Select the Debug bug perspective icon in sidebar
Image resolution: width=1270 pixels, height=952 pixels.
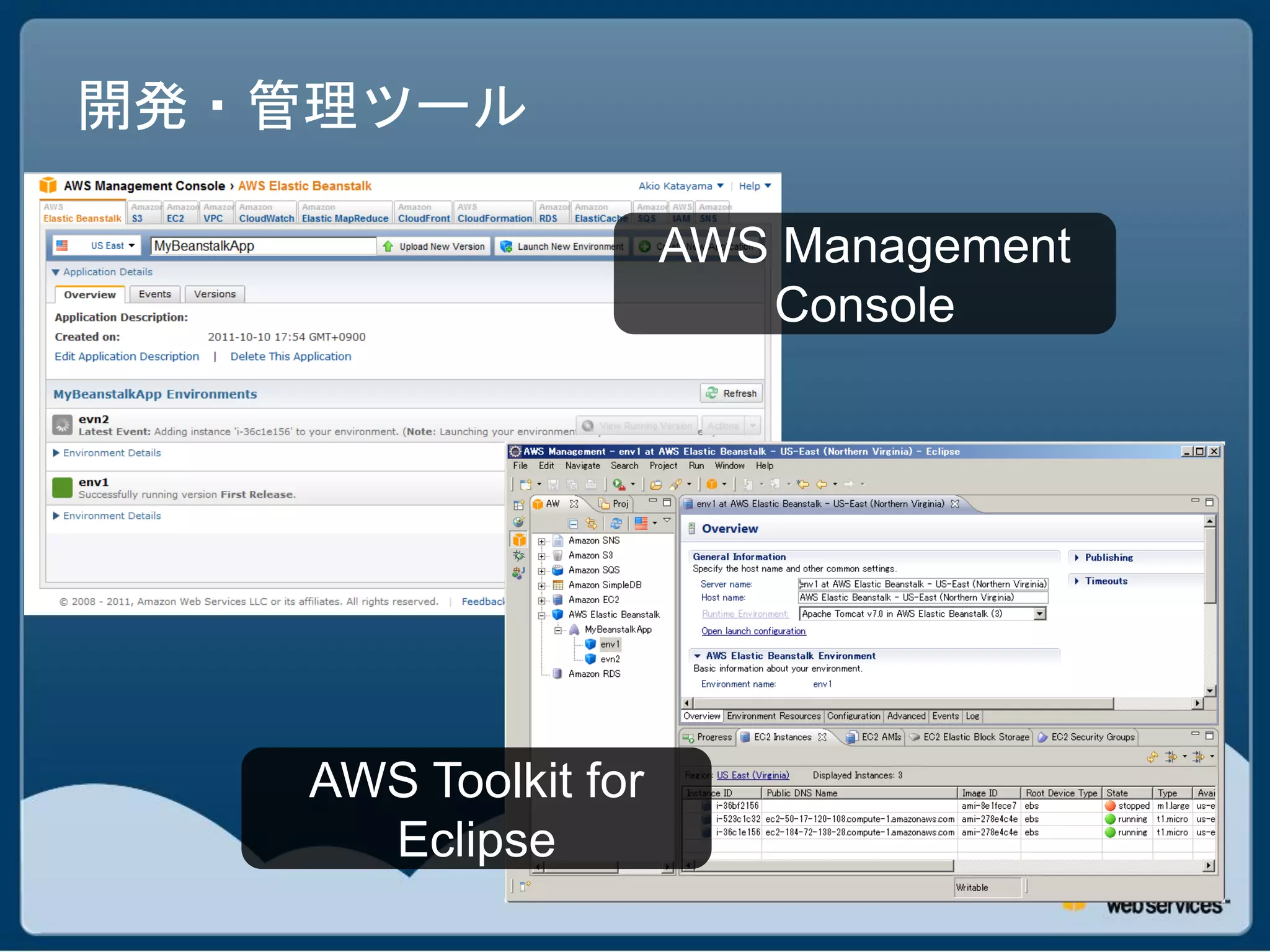[x=519, y=556]
